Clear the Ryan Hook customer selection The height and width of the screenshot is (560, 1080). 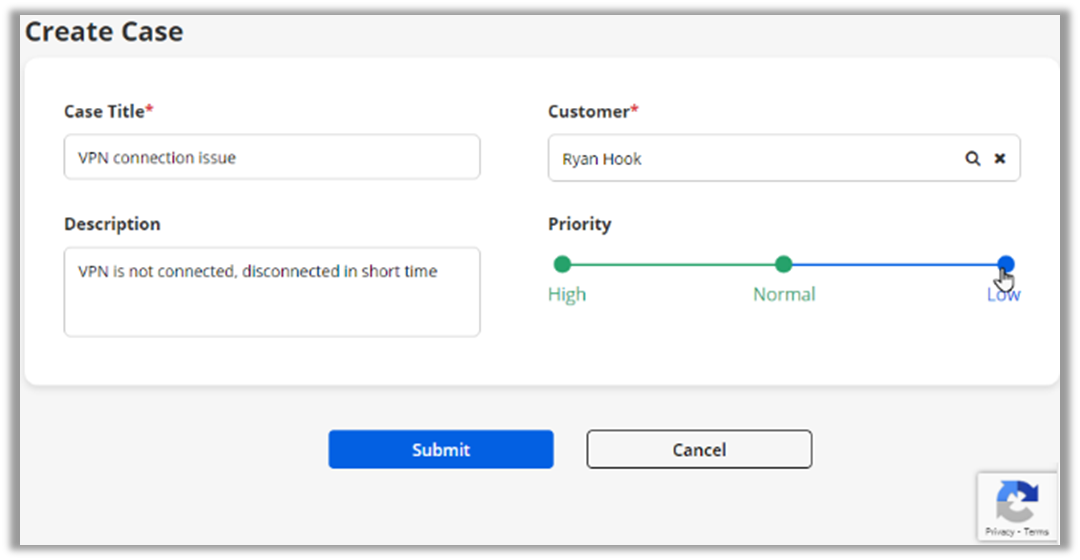point(999,159)
